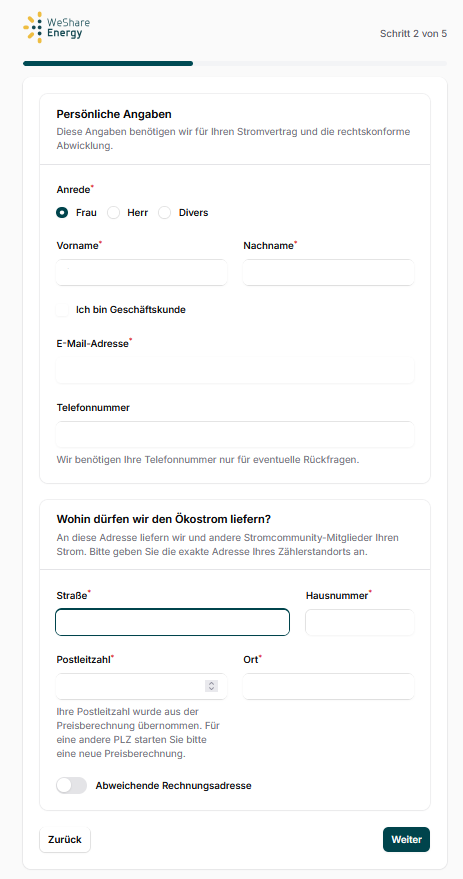Click the WeShare Energy logo

point(56,27)
